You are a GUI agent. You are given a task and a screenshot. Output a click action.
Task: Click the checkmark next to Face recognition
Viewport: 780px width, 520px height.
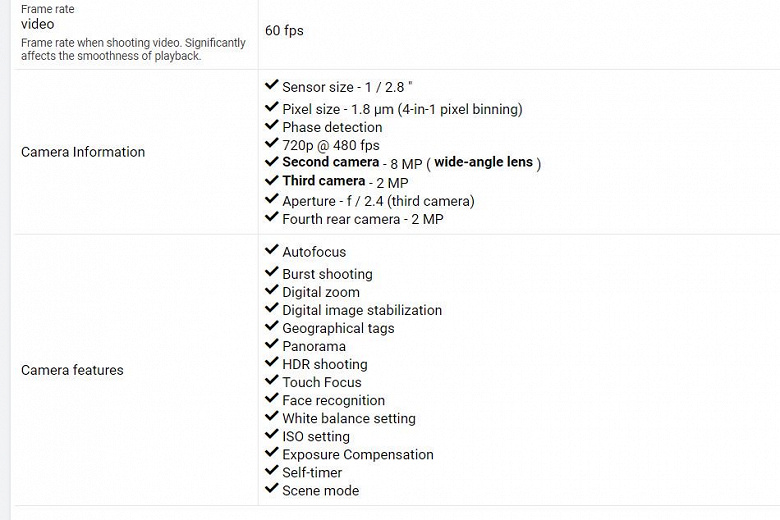pyautogui.click(x=271, y=398)
